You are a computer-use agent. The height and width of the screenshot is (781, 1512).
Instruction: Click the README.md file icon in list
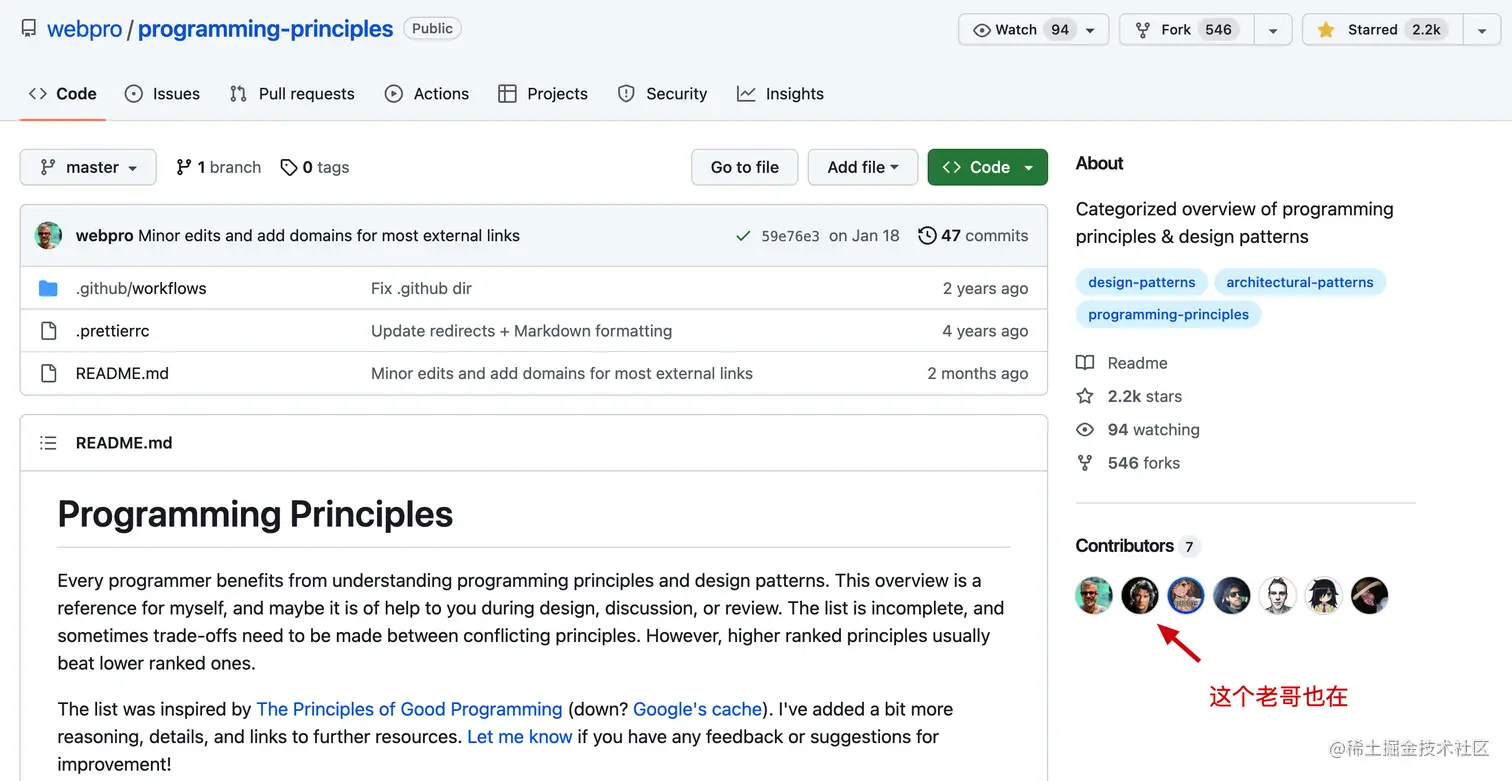[48, 373]
